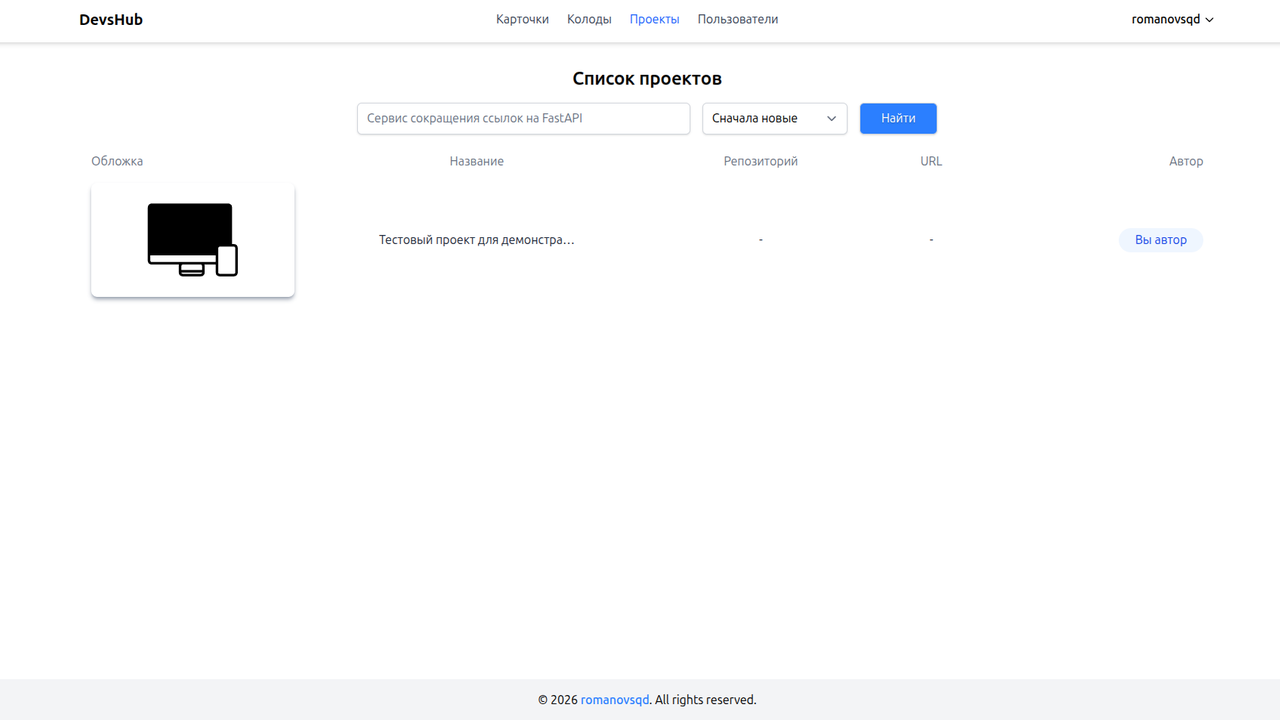Click the URL column header

point(930,161)
